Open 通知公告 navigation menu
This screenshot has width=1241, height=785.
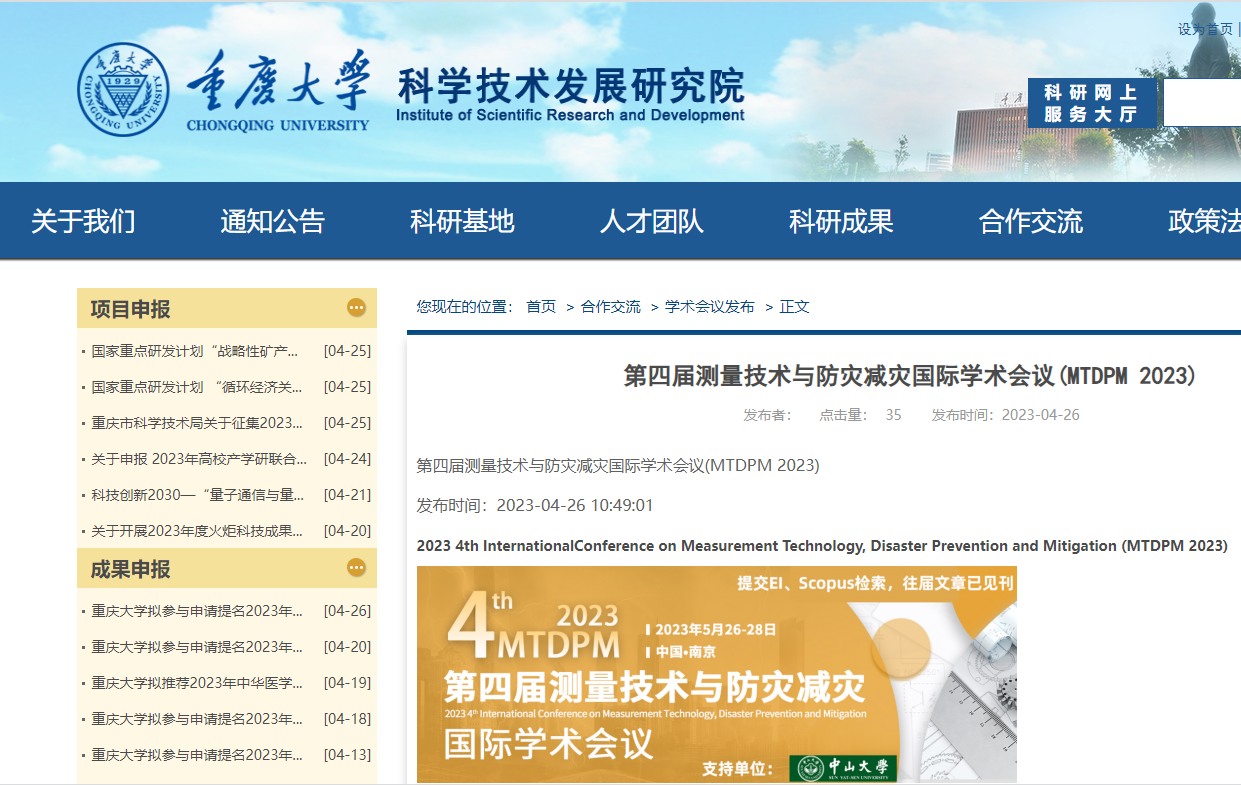(273, 221)
